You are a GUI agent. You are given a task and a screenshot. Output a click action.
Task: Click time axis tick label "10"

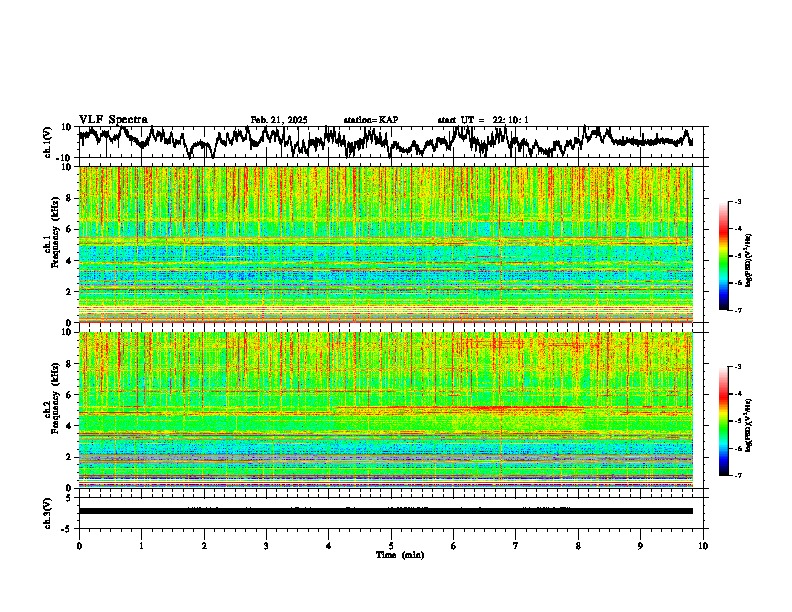tap(703, 546)
